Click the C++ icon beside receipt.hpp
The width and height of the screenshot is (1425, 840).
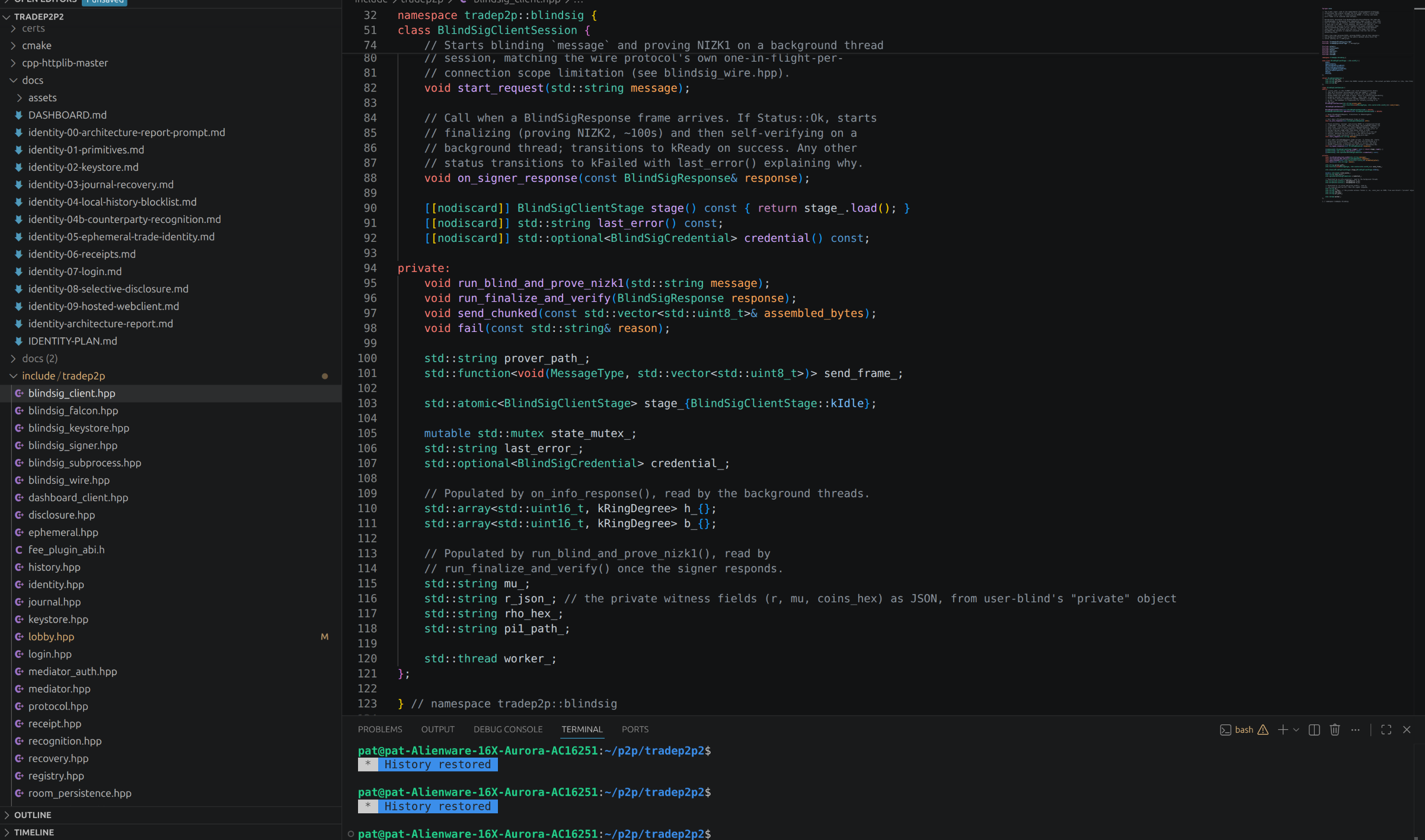pyautogui.click(x=19, y=723)
